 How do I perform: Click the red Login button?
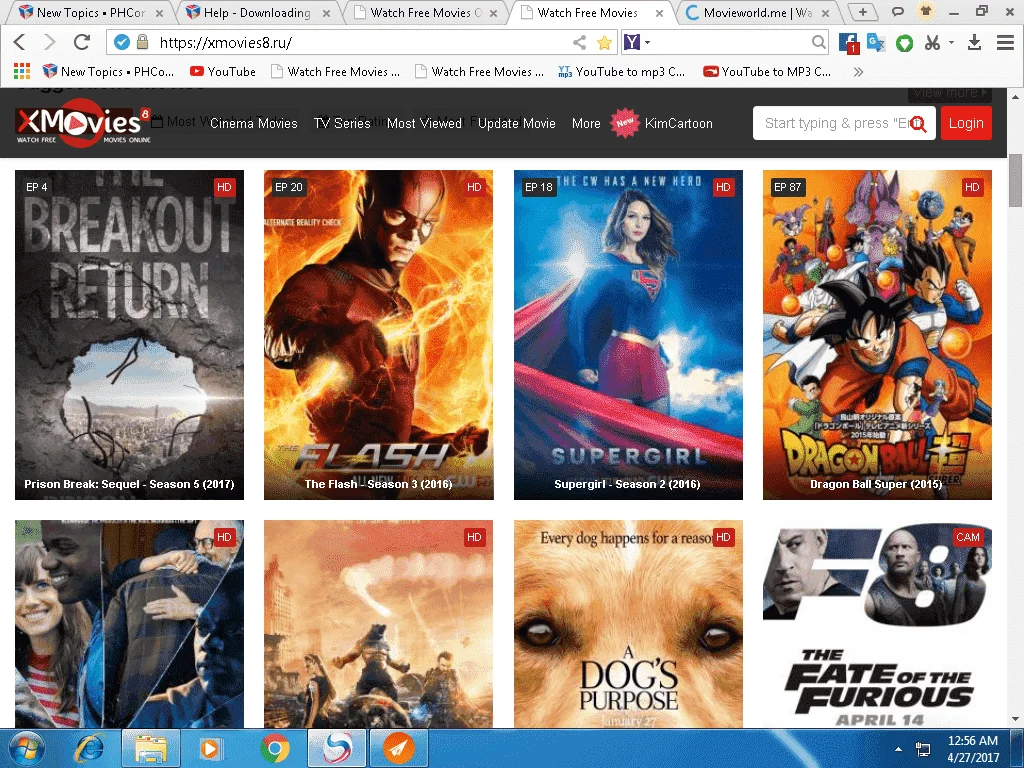[966, 123]
